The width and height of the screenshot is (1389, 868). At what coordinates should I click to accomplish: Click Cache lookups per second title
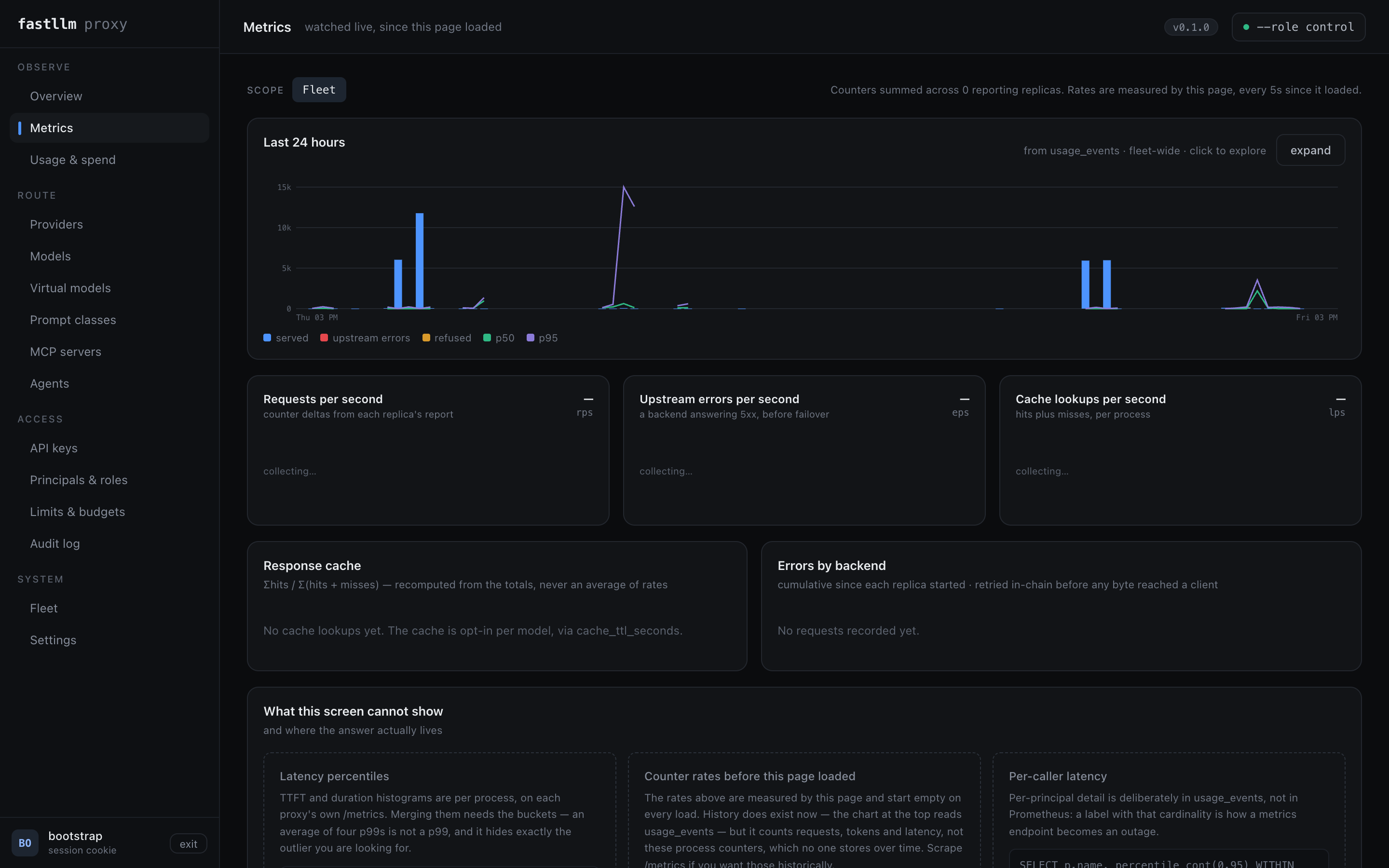point(1090,399)
